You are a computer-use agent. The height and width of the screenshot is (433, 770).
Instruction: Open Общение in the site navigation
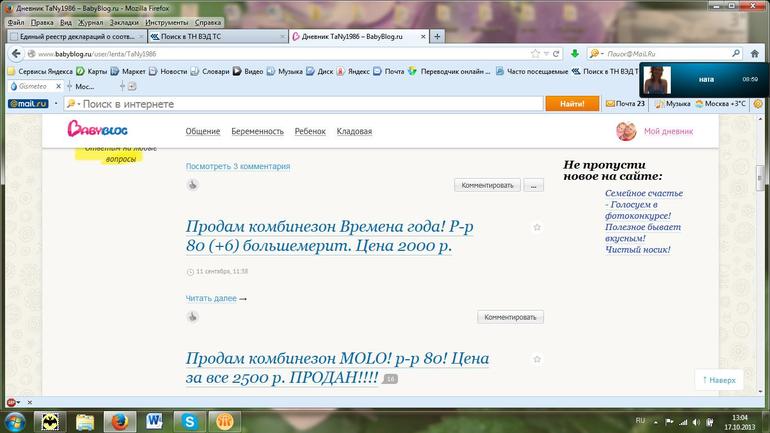[203, 131]
